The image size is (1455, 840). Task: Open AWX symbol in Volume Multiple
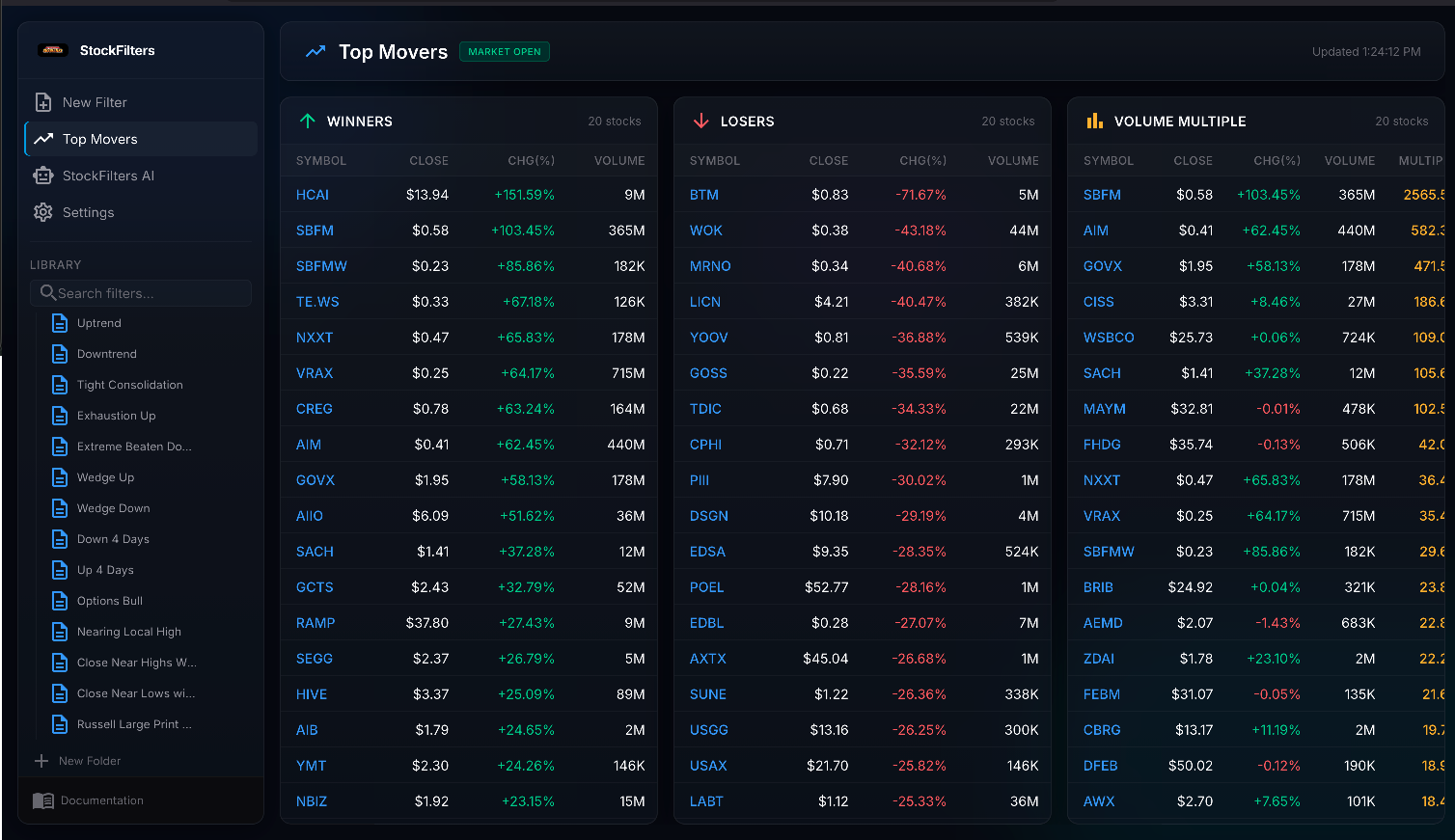click(x=1099, y=801)
